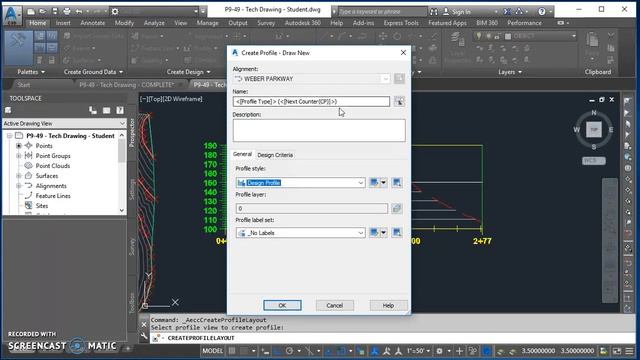The image size is (640, 360).
Task: Click the label set edit icon
Action: pos(374,233)
